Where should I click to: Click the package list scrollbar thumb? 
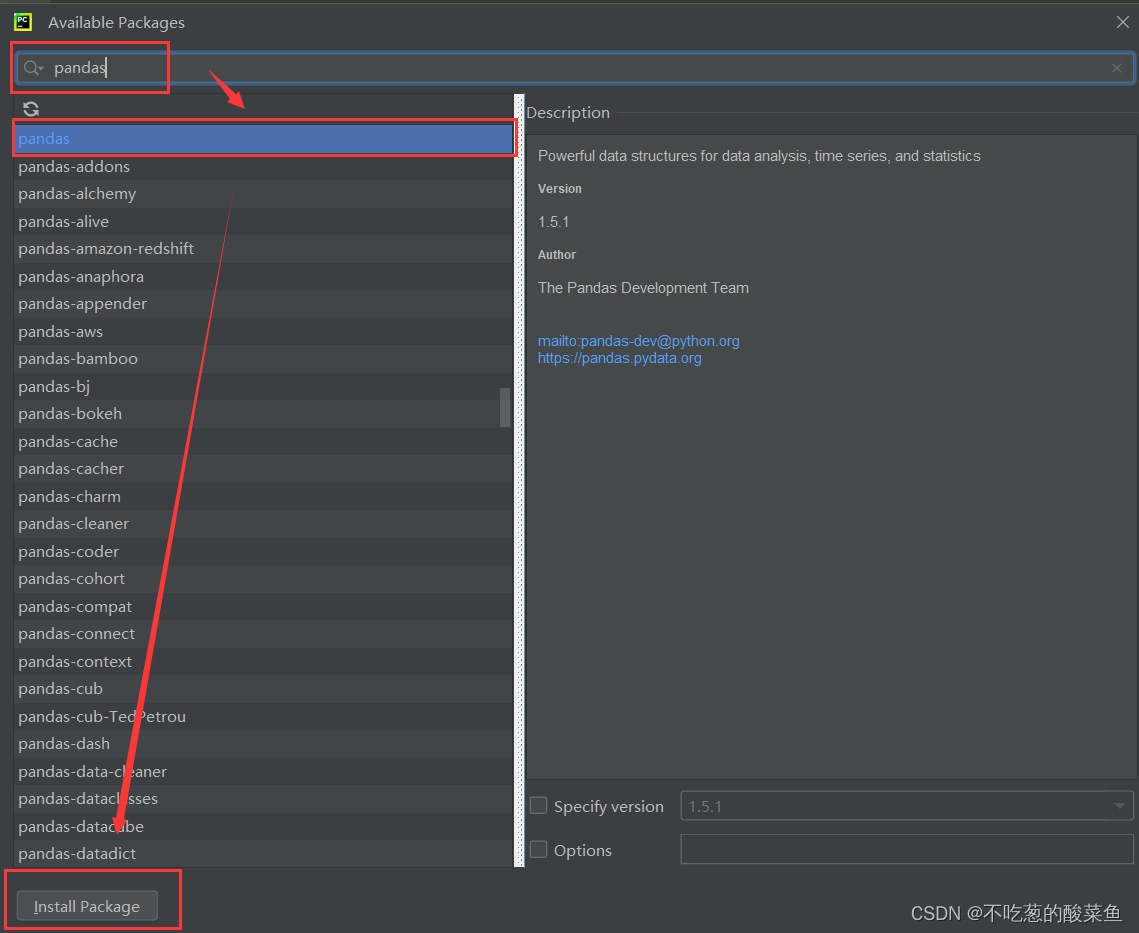coord(505,407)
